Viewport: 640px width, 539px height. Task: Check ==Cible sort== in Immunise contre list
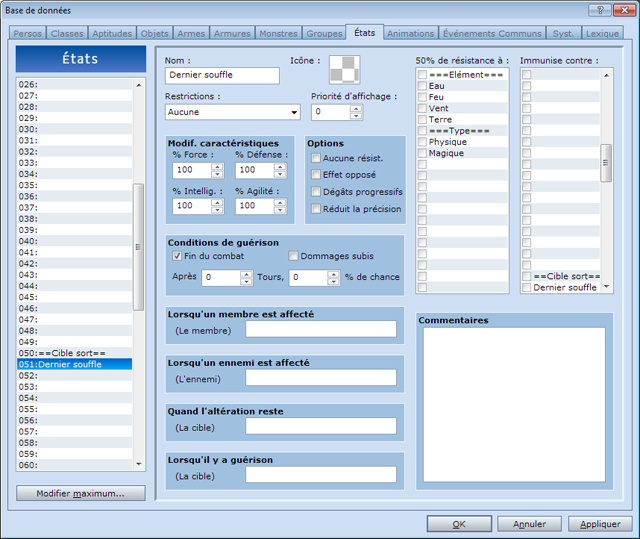pyautogui.click(x=527, y=276)
